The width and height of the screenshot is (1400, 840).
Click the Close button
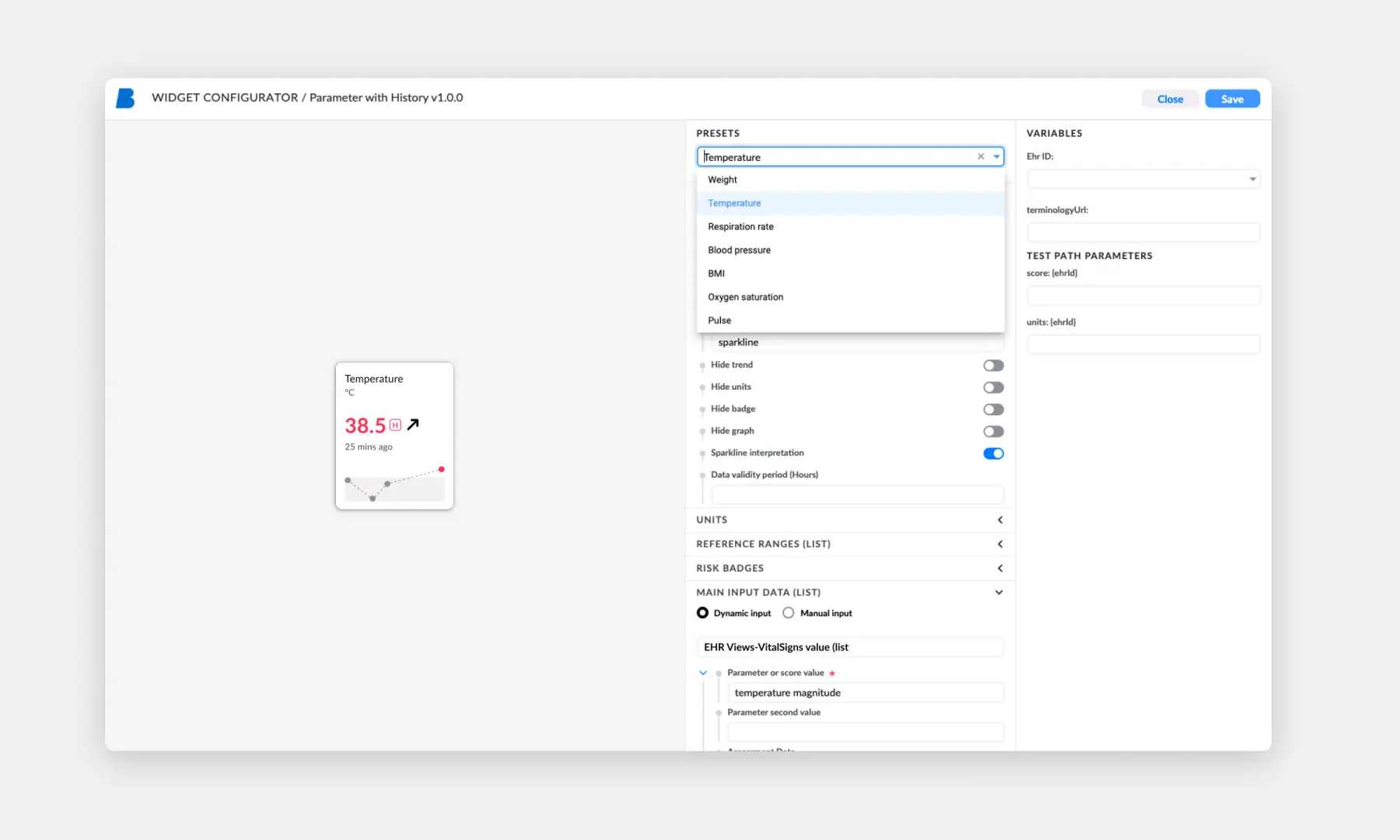coord(1170,99)
